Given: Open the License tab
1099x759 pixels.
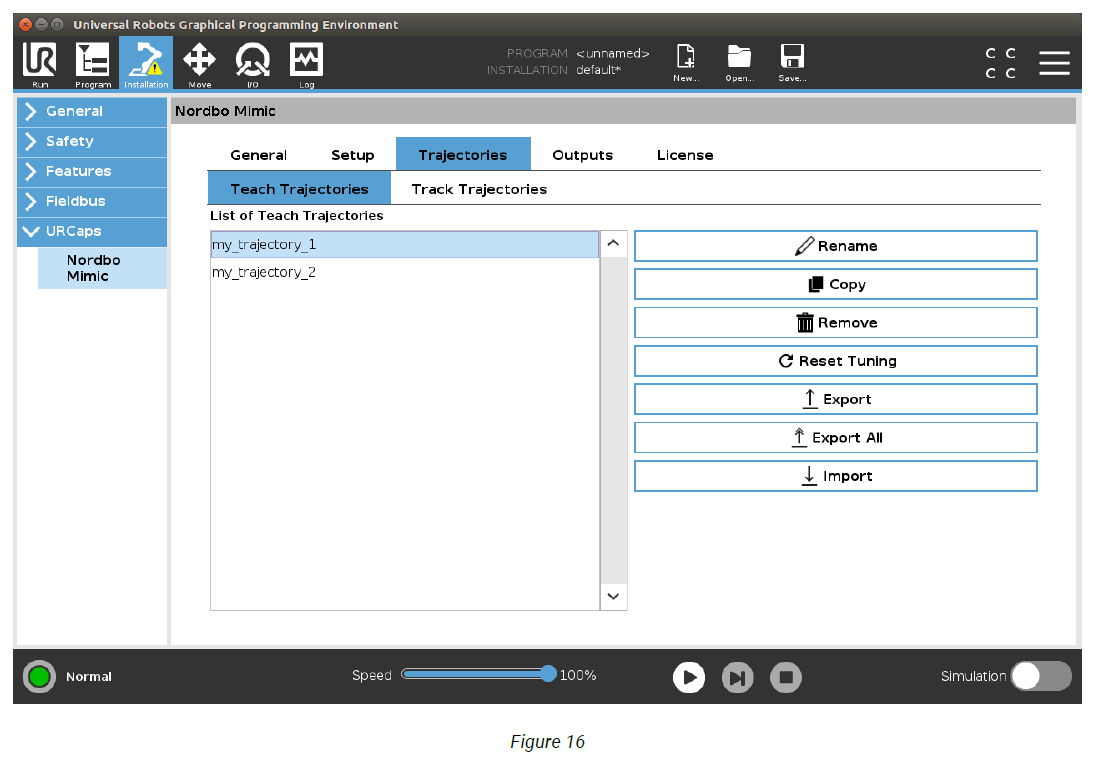Looking at the screenshot, I should coord(685,155).
